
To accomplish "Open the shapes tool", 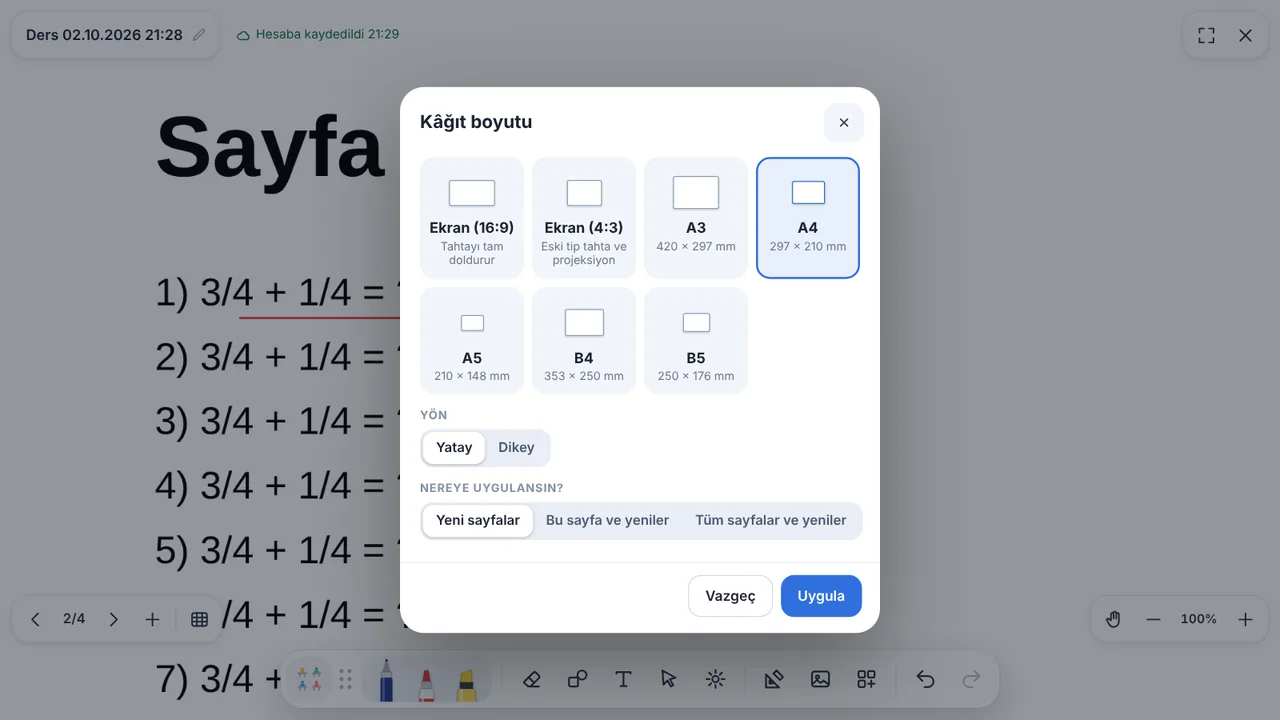I will coord(577,680).
